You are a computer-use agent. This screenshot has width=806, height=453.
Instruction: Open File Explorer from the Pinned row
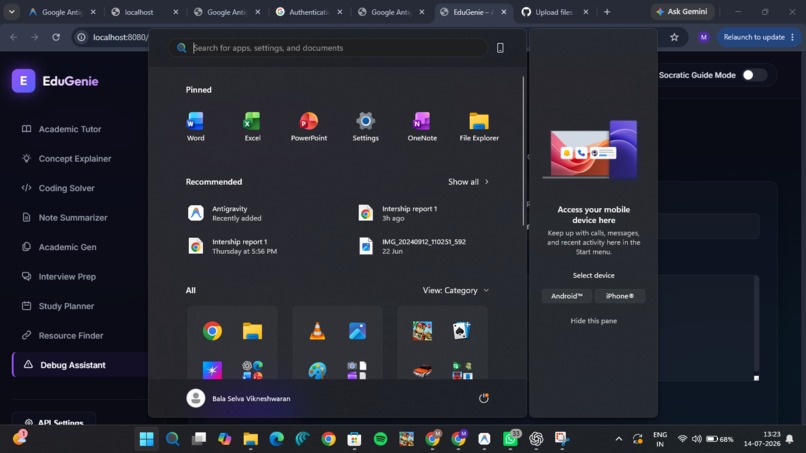click(x=479, y=126)
